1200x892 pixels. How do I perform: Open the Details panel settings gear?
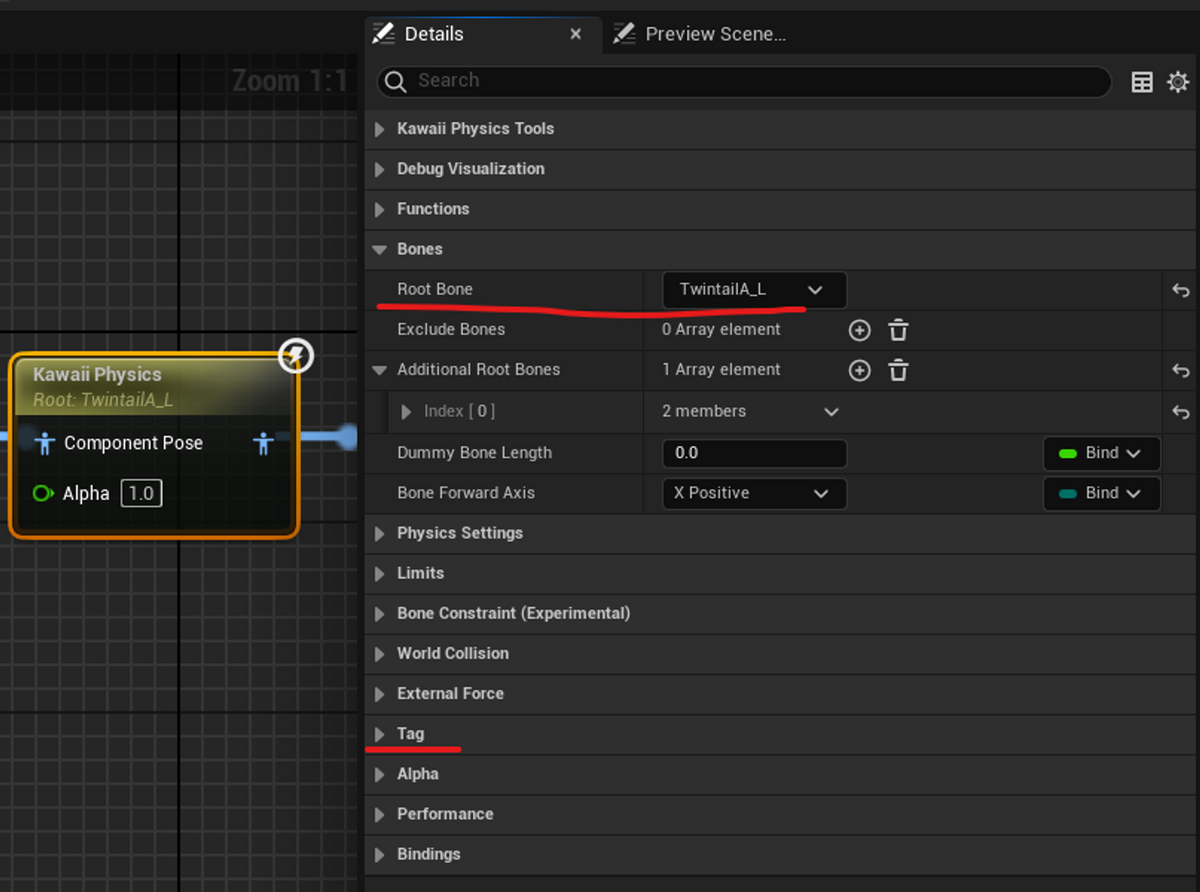pyautogui.click(x=1178, y=82)
